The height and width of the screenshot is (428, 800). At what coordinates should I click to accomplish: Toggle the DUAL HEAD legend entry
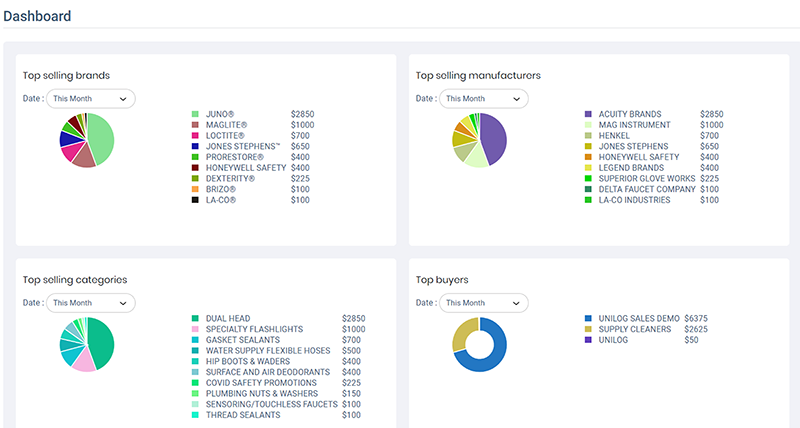[x=229, y=318]
